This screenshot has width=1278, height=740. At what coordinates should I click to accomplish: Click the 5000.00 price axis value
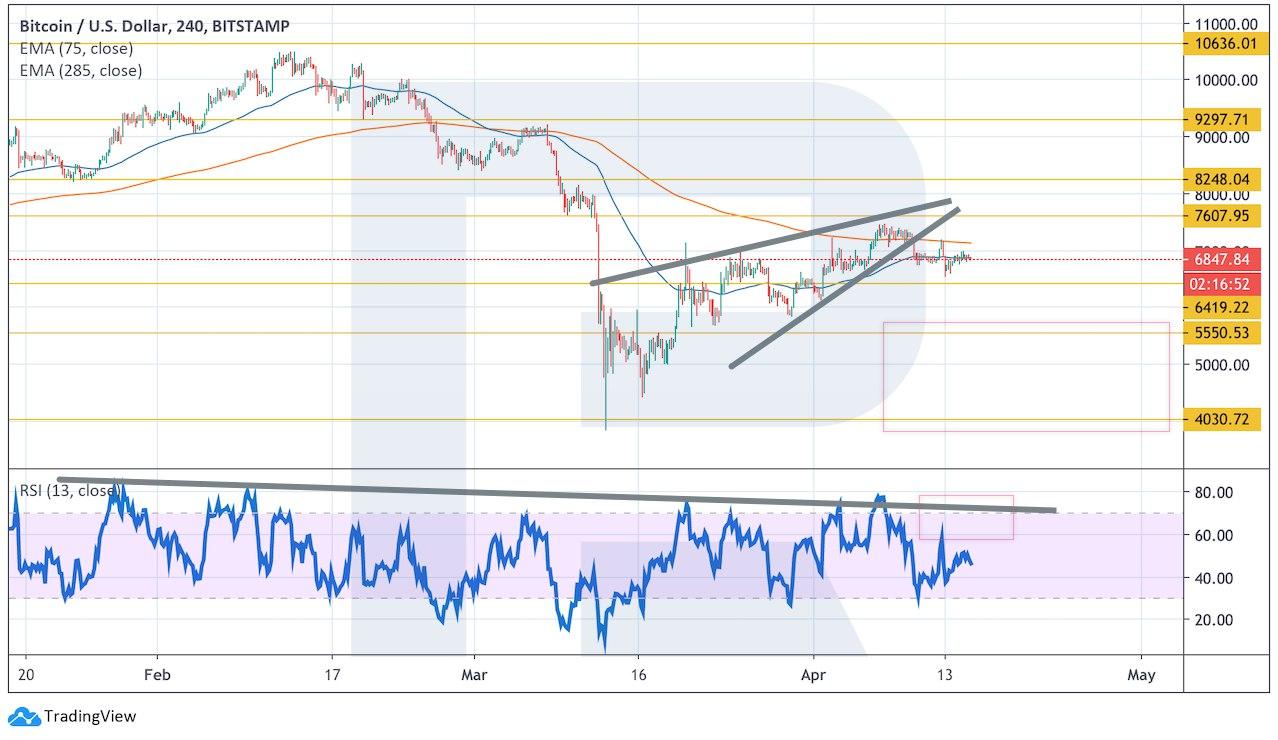click(1222, 364)
